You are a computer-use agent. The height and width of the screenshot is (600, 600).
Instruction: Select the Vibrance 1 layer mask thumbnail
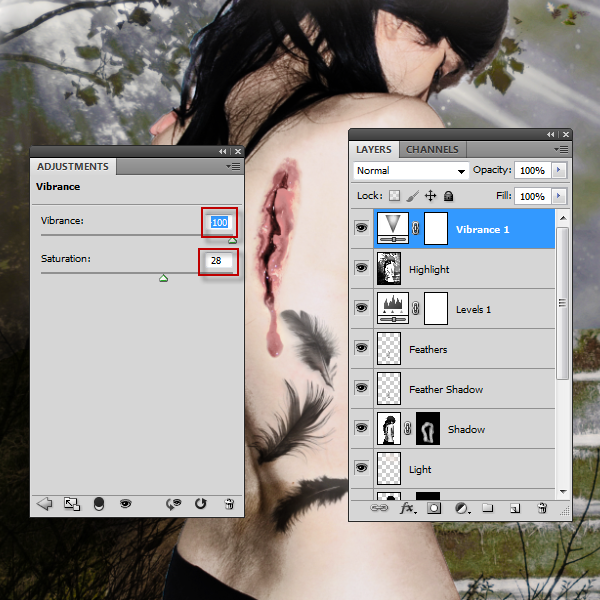tap(436, 228)
